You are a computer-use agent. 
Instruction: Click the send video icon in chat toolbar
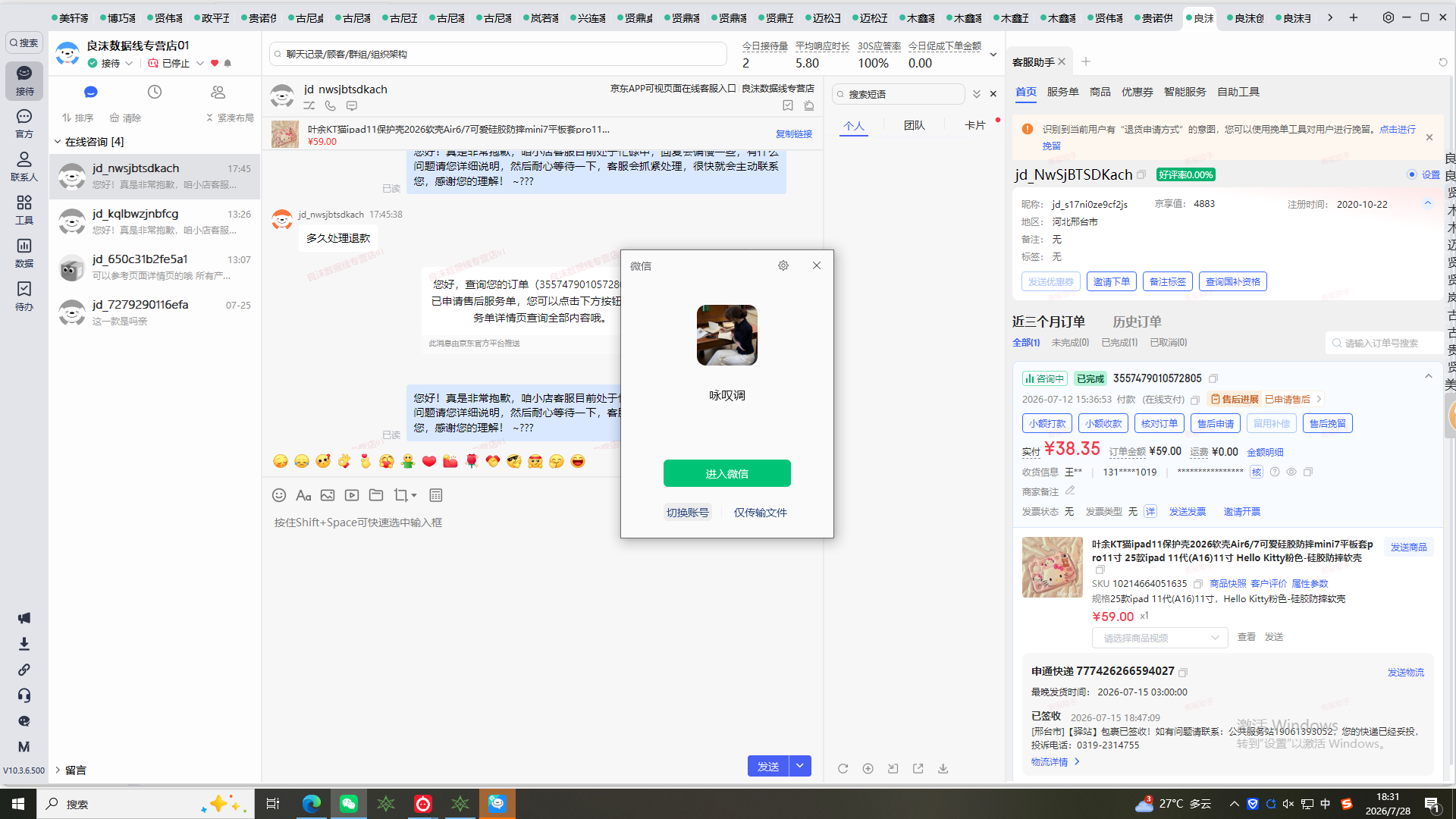click(x=352, y=495)
